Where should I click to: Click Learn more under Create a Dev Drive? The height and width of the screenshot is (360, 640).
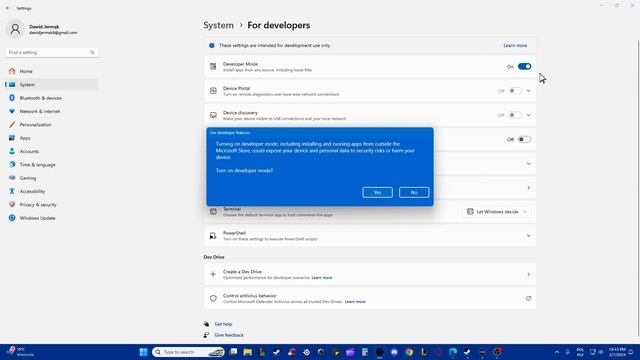[322, 278]
